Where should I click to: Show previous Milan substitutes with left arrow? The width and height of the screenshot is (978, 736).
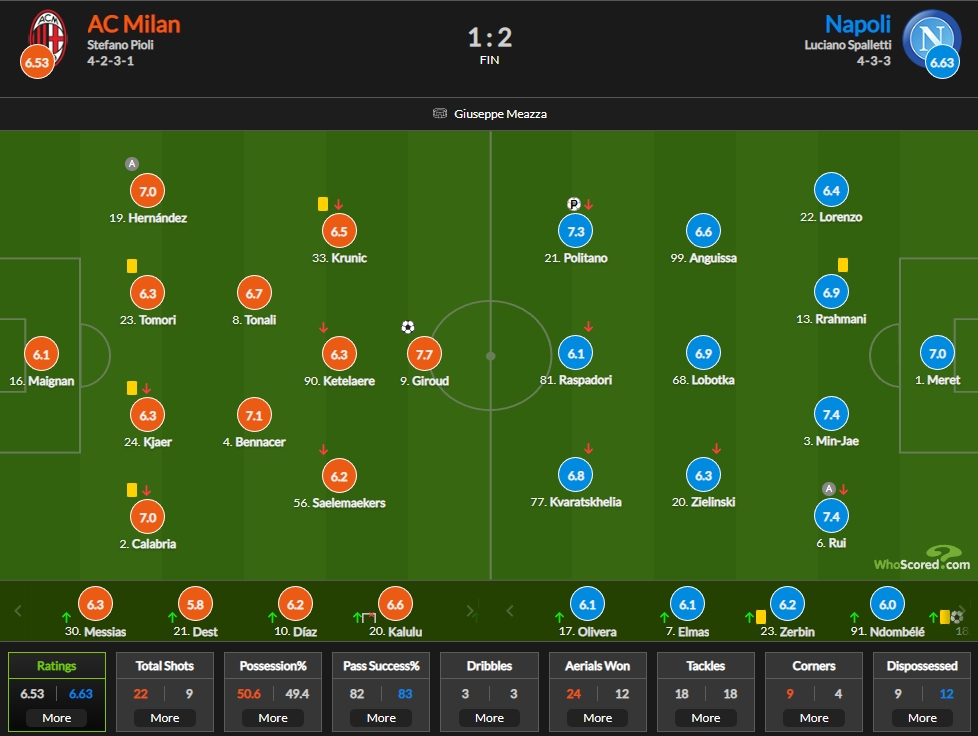[x=18, y=611]
